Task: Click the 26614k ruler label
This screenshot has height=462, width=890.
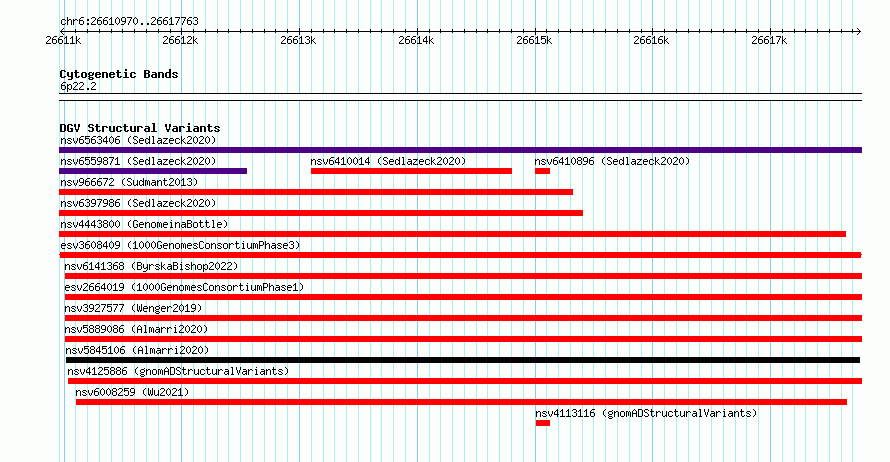Action: [416, 40]
